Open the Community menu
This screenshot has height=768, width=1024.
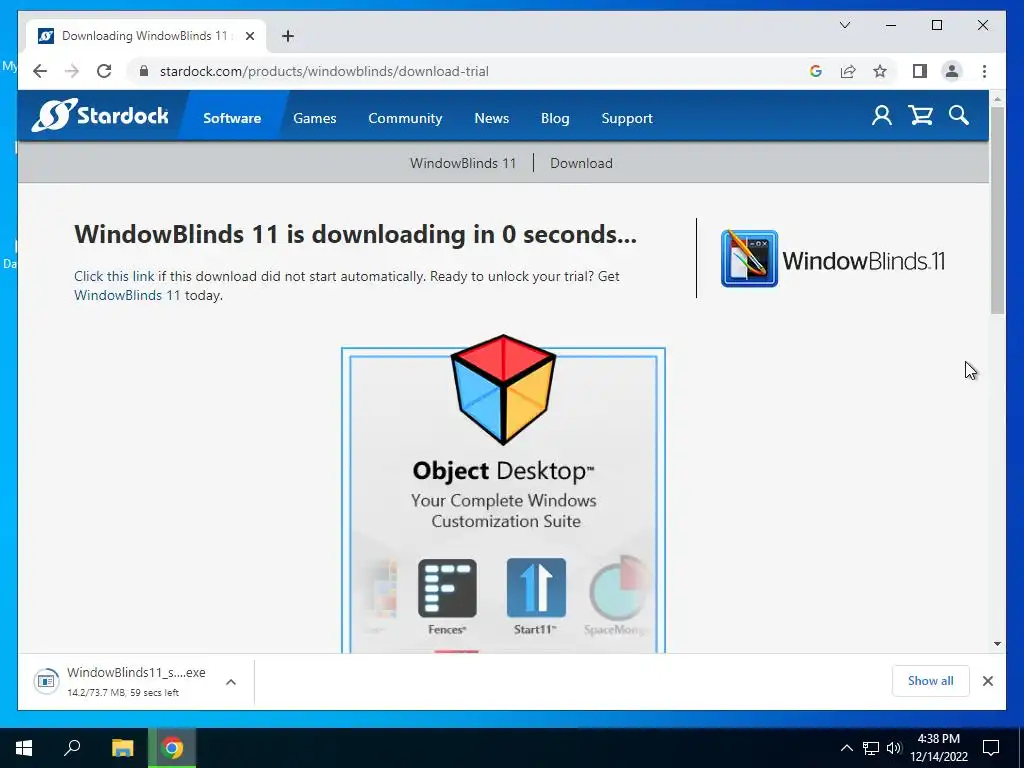point(405,118)
